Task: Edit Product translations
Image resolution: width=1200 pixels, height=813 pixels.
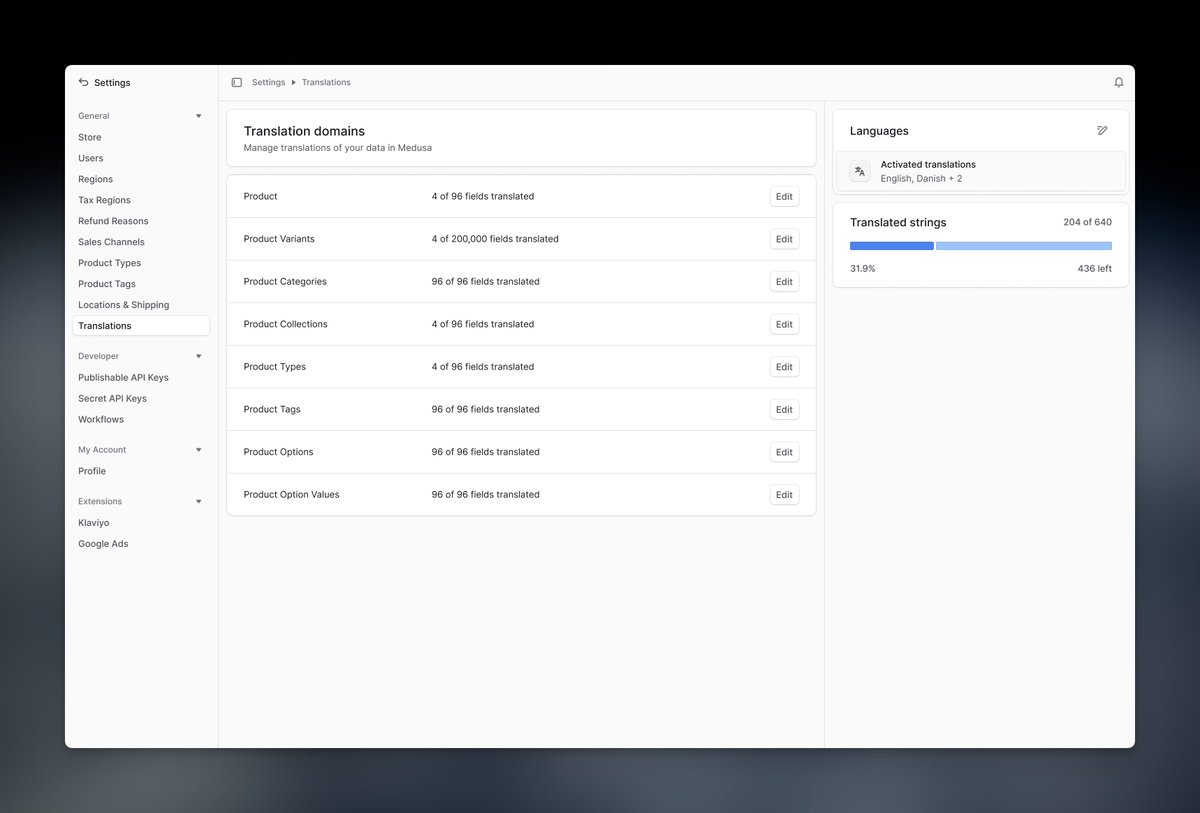Action: click(x=784, y=196)
